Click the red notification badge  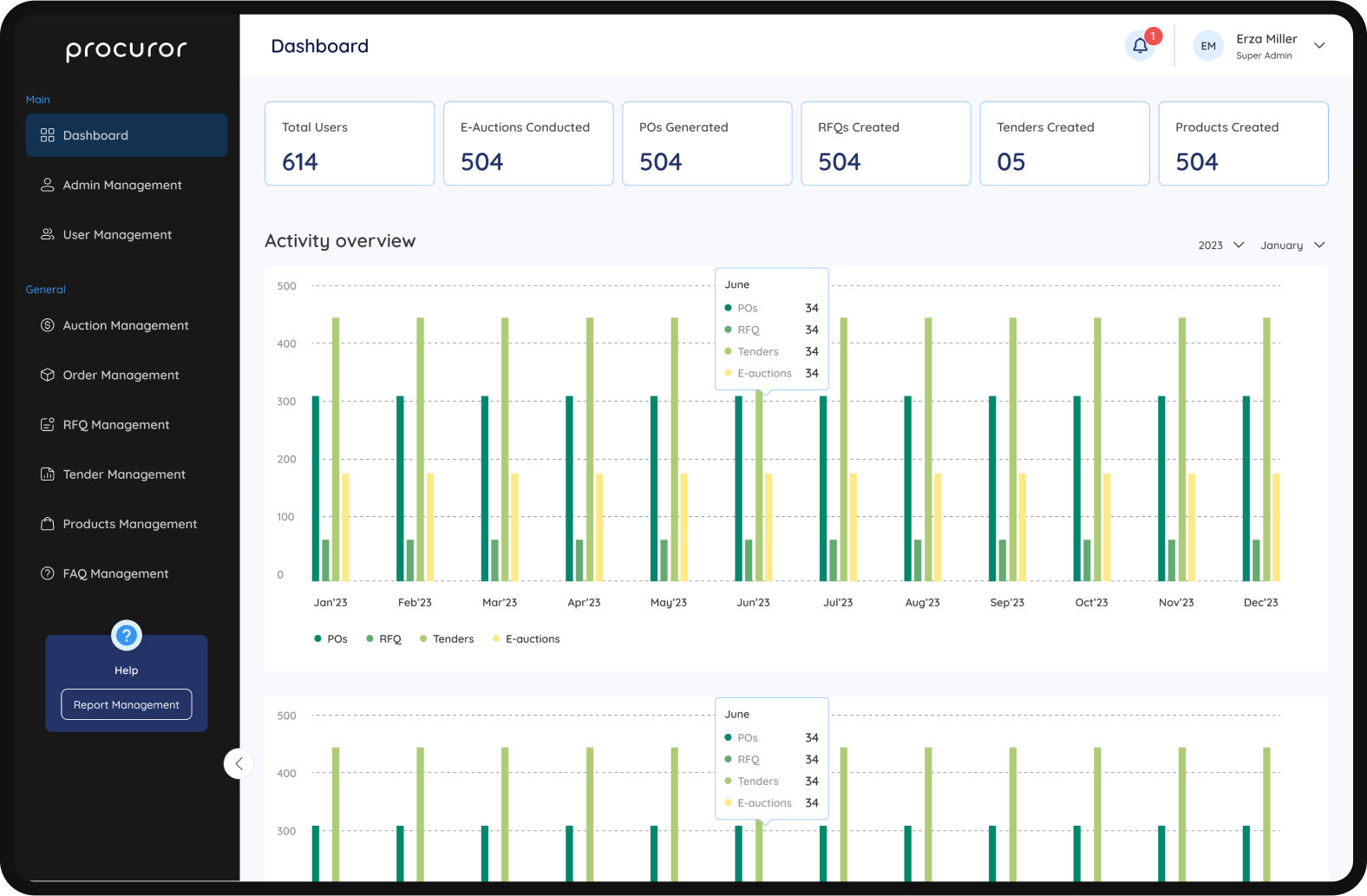1153,36
